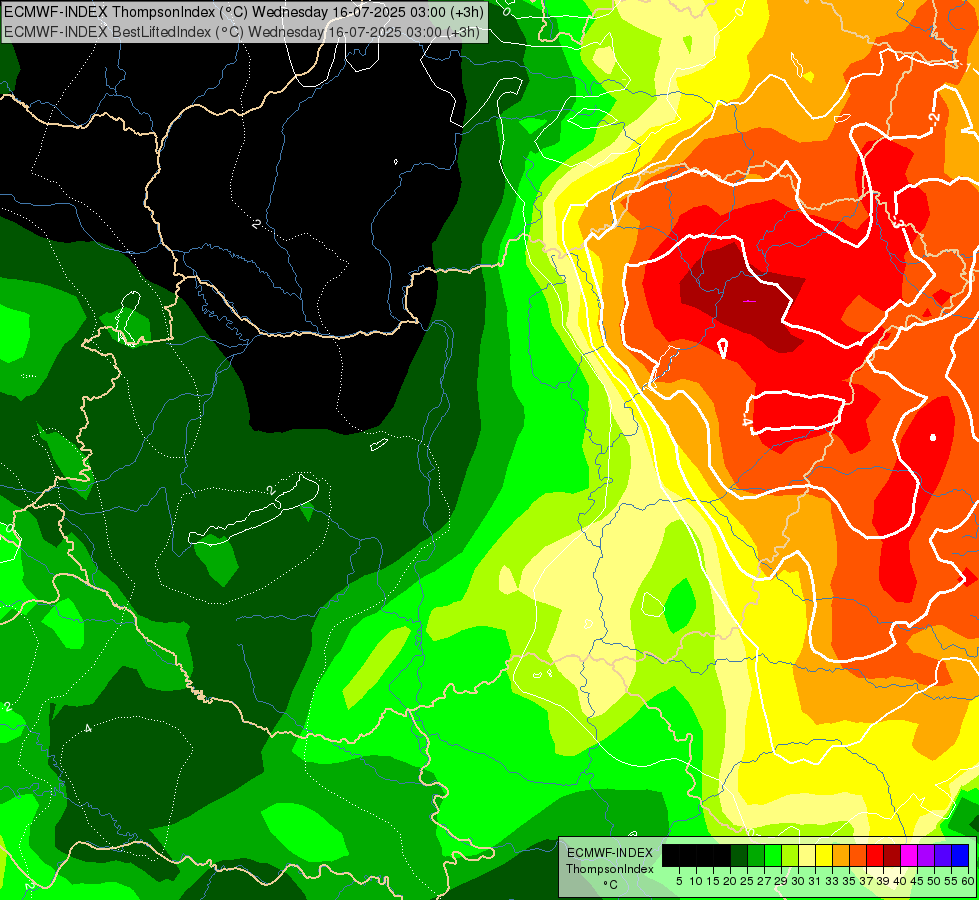Viewport: 979px width, 900px height.
Task: Click legend tick label 33
Action: click(833, 881)
